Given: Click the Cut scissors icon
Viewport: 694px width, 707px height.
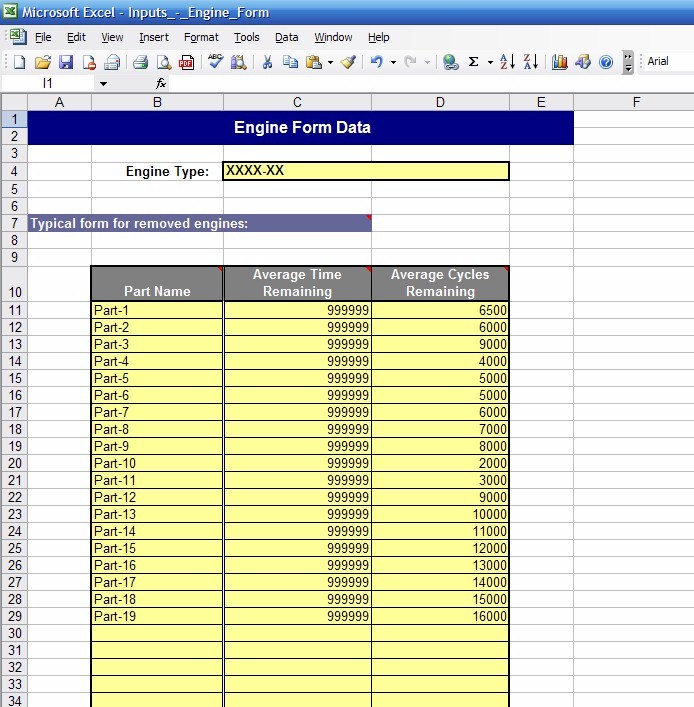Looking at the screenshot, I should 267,62.
